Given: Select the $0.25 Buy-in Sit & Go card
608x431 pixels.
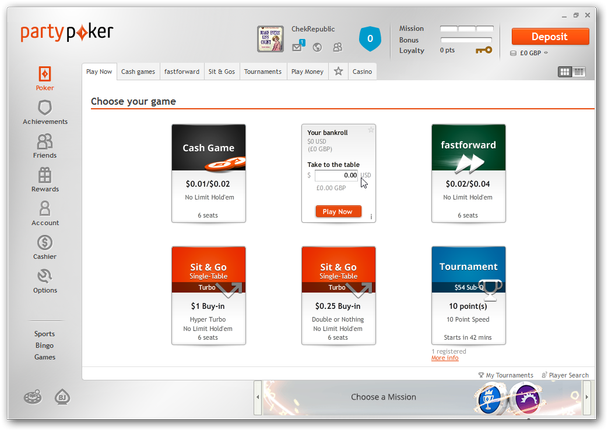Looking at the screenshot, I should click(x=339, y=295).
